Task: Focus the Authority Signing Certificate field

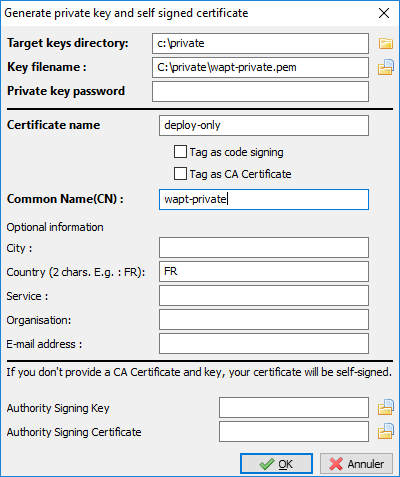Action: tap(294, 431)
